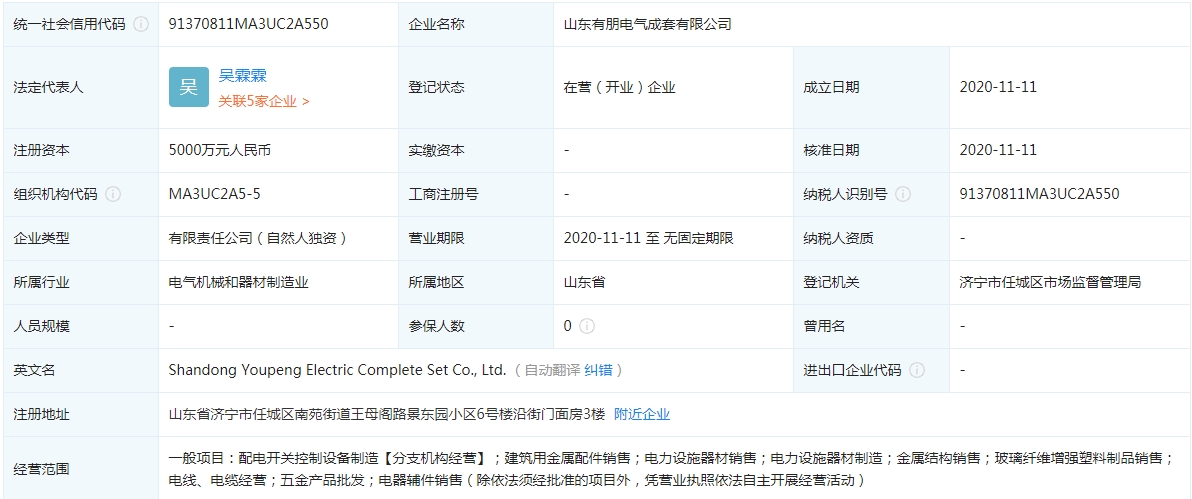Click organization code value MA3UC2A5-5
This screenshot has width=1192, height=499.
215,194
